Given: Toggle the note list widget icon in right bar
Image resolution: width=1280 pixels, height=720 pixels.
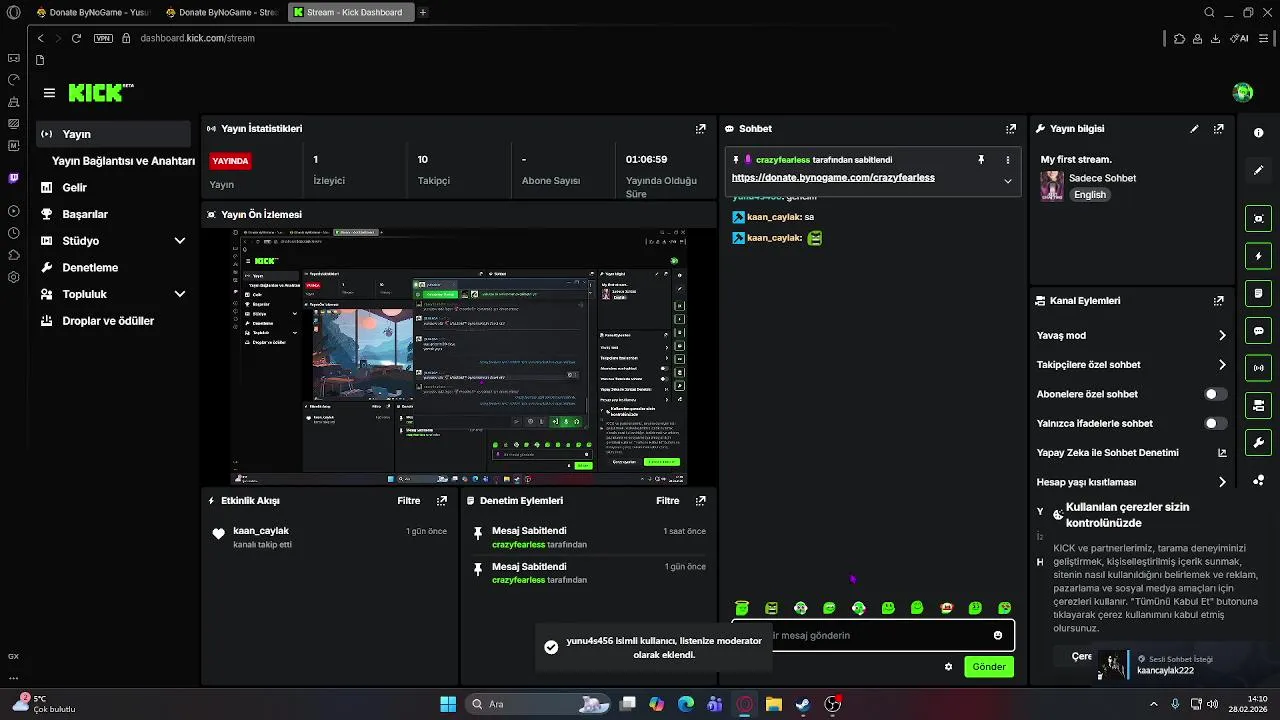Looking at the screenshot, I should 1258,293.
